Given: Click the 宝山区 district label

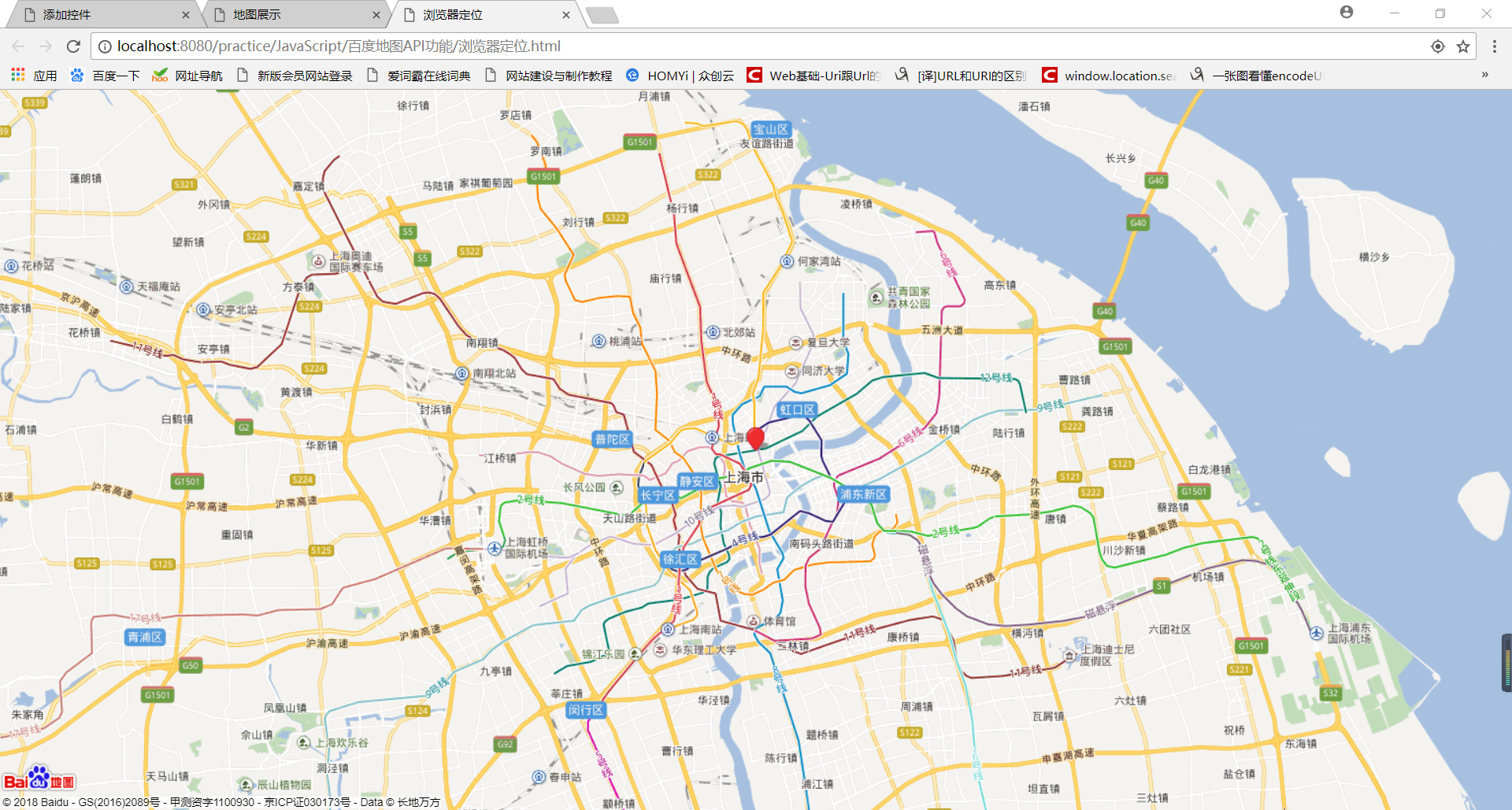Looking at the screenshot, I should 770,129.
